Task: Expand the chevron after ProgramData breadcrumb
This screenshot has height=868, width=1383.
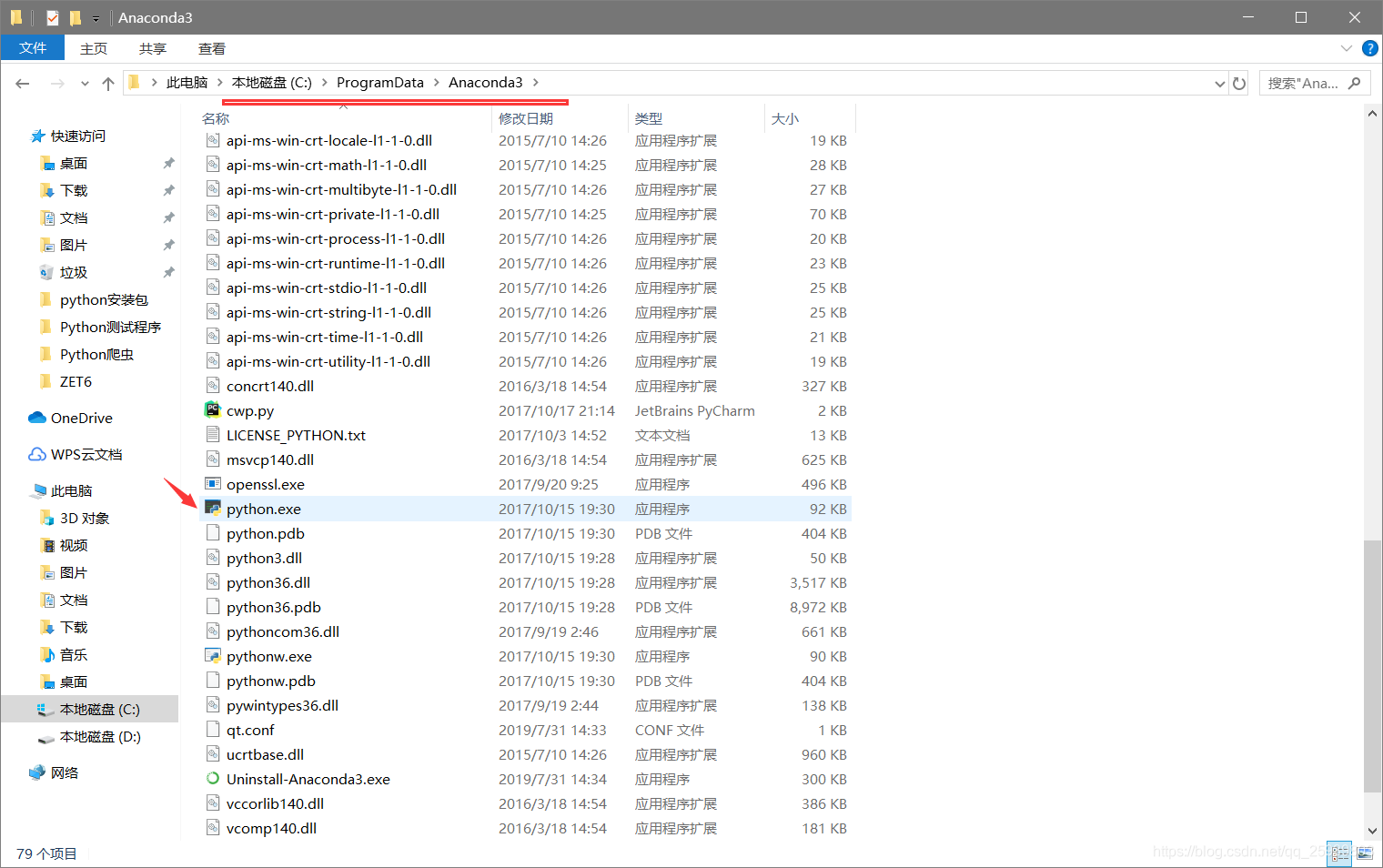Action: pyautogui.click(x=436, y=83)
